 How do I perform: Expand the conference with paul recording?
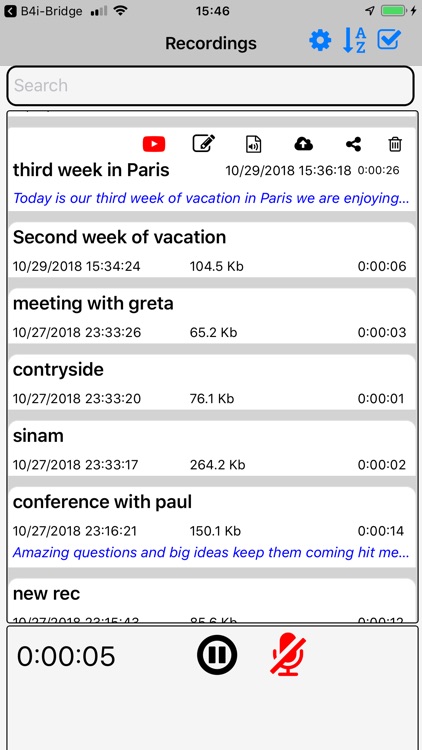point(211,527)
